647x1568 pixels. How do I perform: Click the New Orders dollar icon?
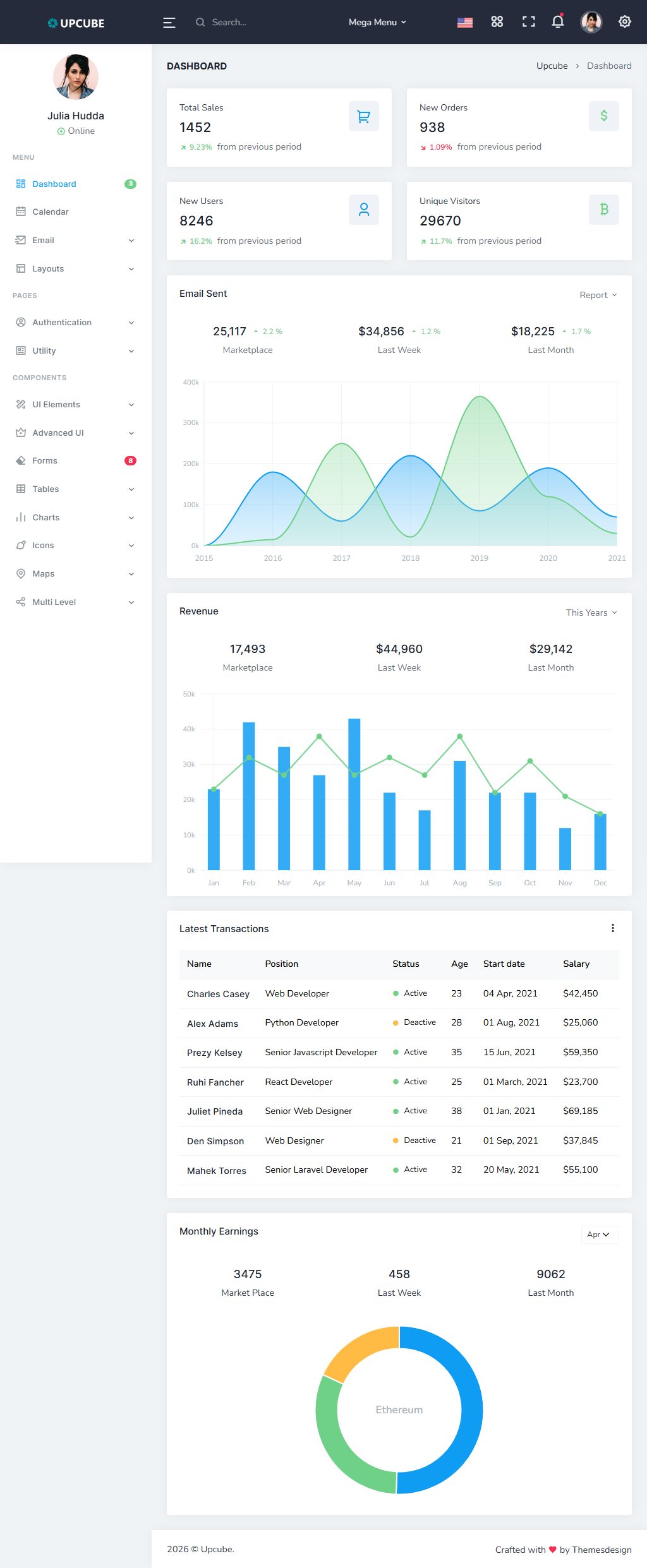tap(604, 116)
